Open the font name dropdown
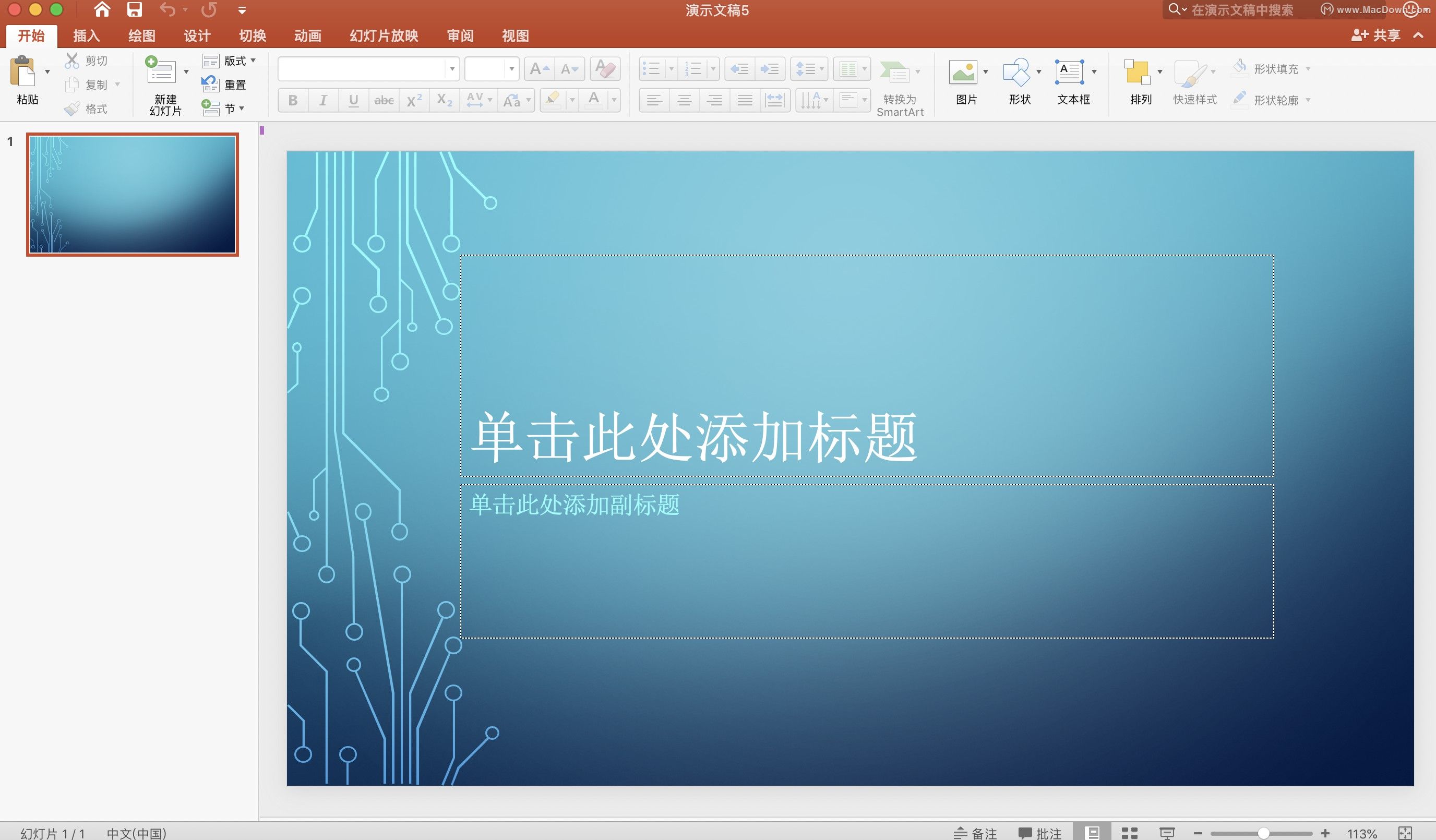The height and width of the screenshot is (840, 1436). (x=452, y=69)
